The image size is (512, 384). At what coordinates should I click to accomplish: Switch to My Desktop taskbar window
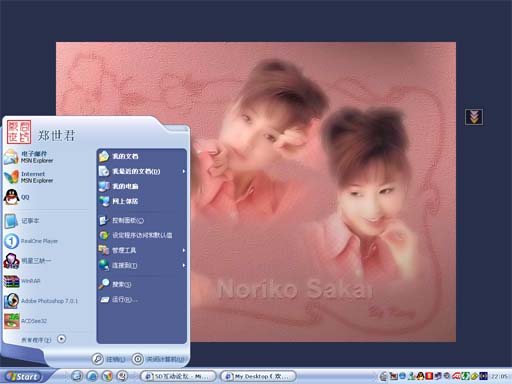(x=258, y=376)
